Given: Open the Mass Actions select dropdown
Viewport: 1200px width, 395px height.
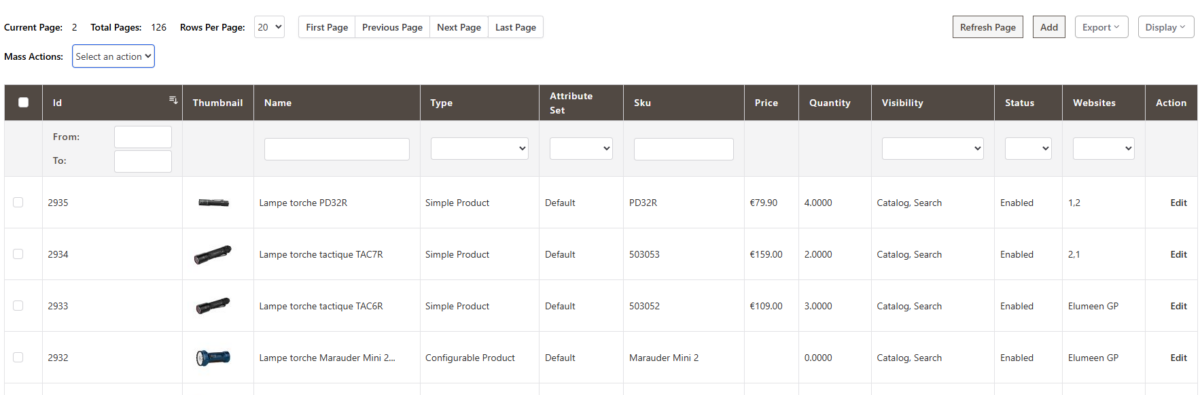Looking at the screenshot, I should click(x=113, y=57).
